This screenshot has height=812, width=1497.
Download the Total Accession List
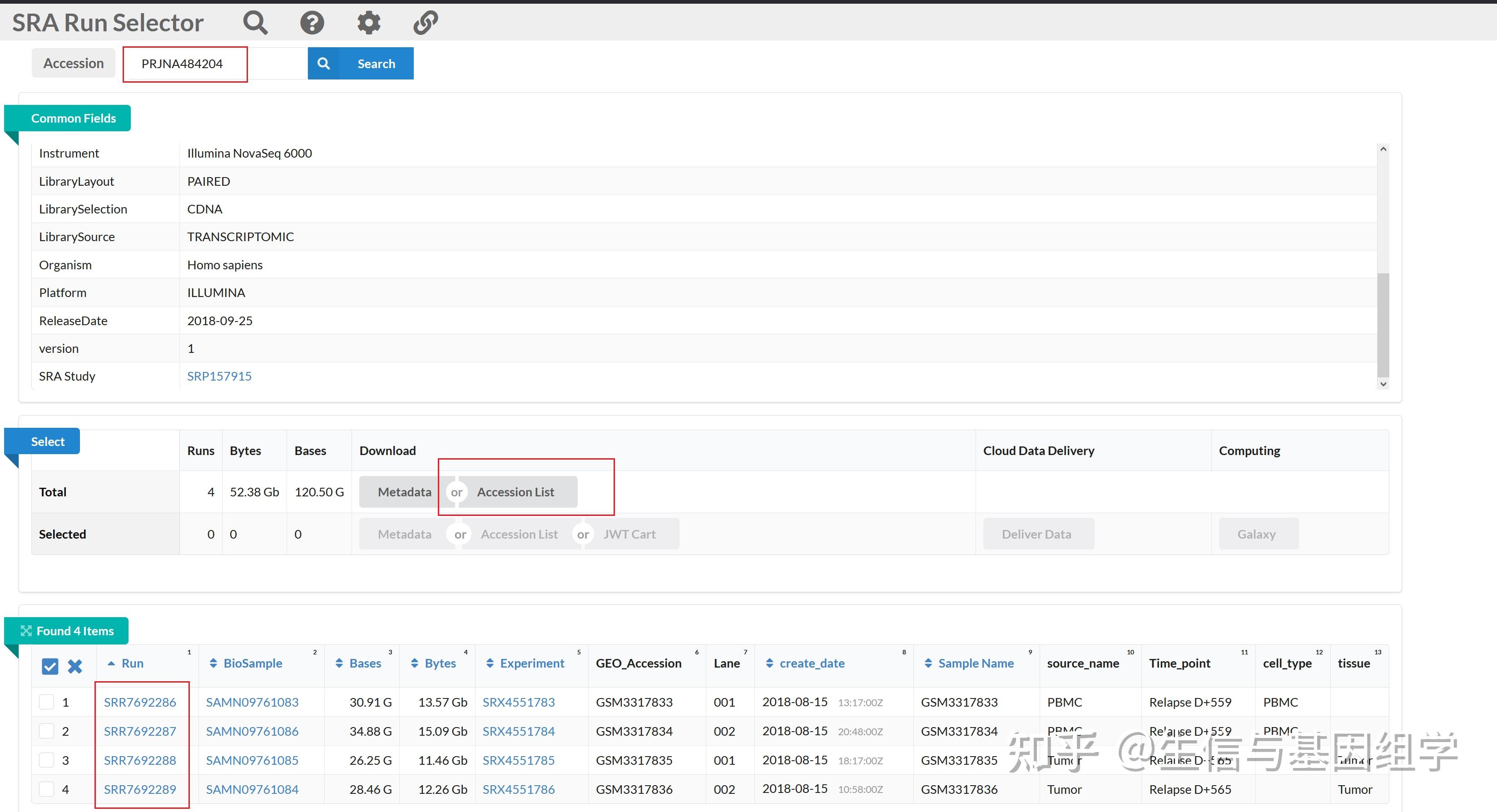click(516, 492)
